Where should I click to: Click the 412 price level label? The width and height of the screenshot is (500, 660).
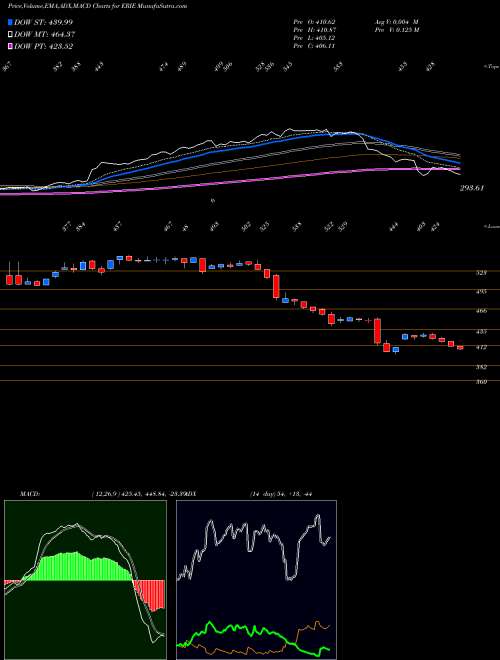[481, 347]
